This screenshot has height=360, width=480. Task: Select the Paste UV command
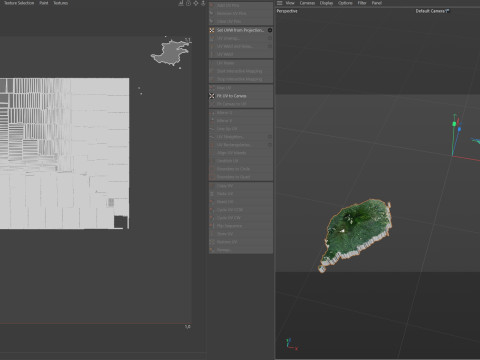click(241, 194)
